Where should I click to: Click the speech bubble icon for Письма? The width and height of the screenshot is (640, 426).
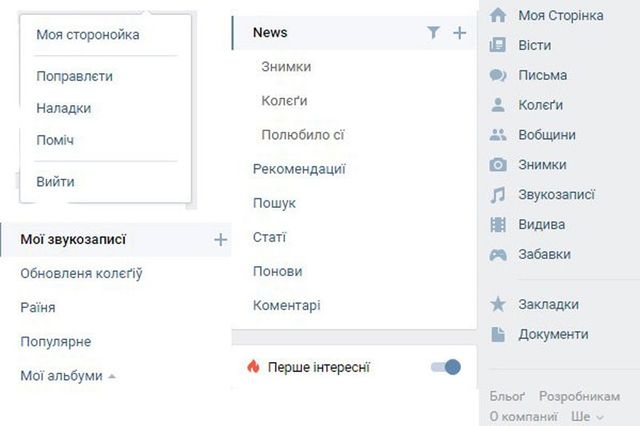click(498, 75)
